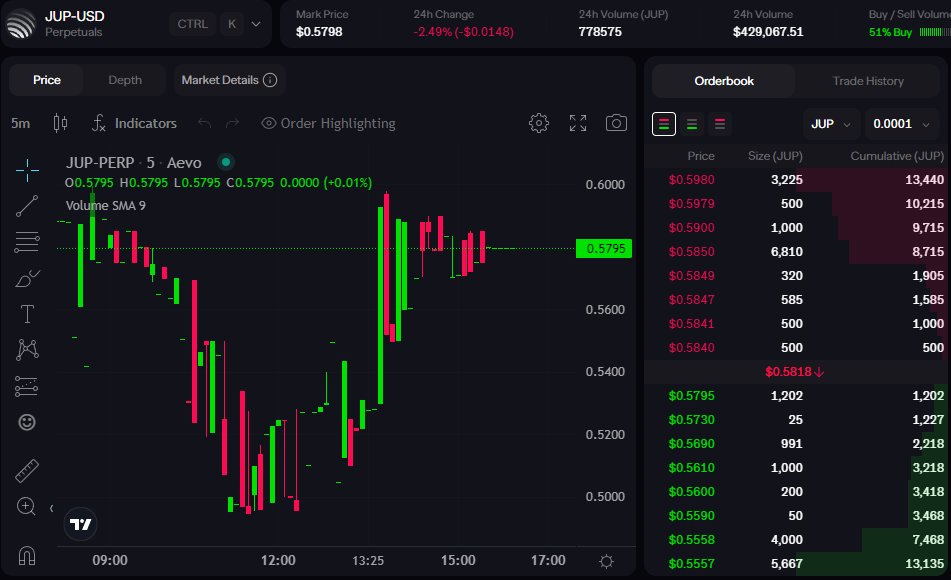The width and height of the screenshot is (951, 580).
Task: Collapse the drawing toolbar arrow
Action: pos(52,508)
